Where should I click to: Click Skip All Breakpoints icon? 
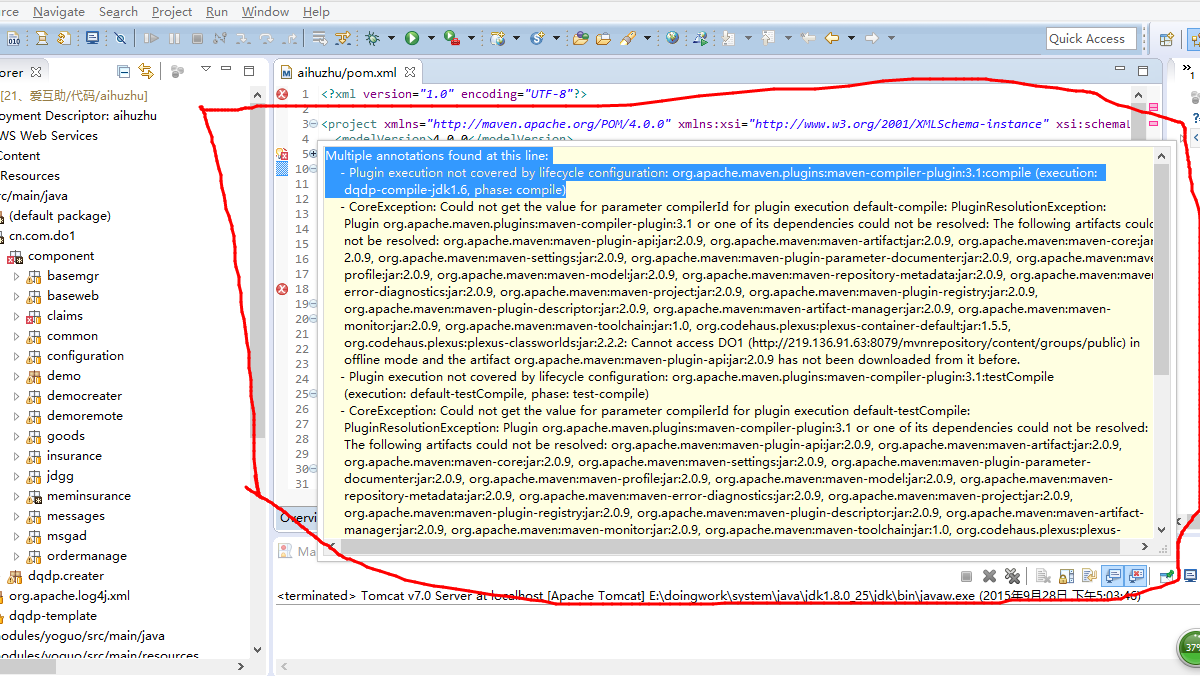[x=120, y=38]
